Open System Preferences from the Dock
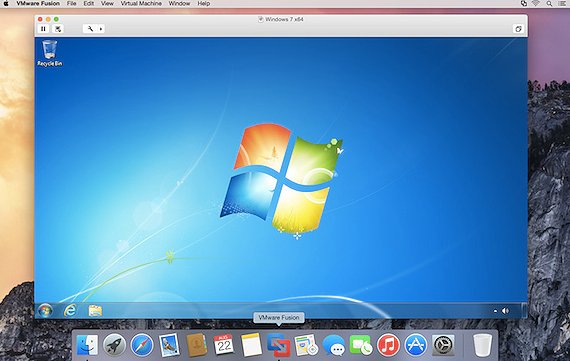The image size is (570, 361). click(443, 345)
